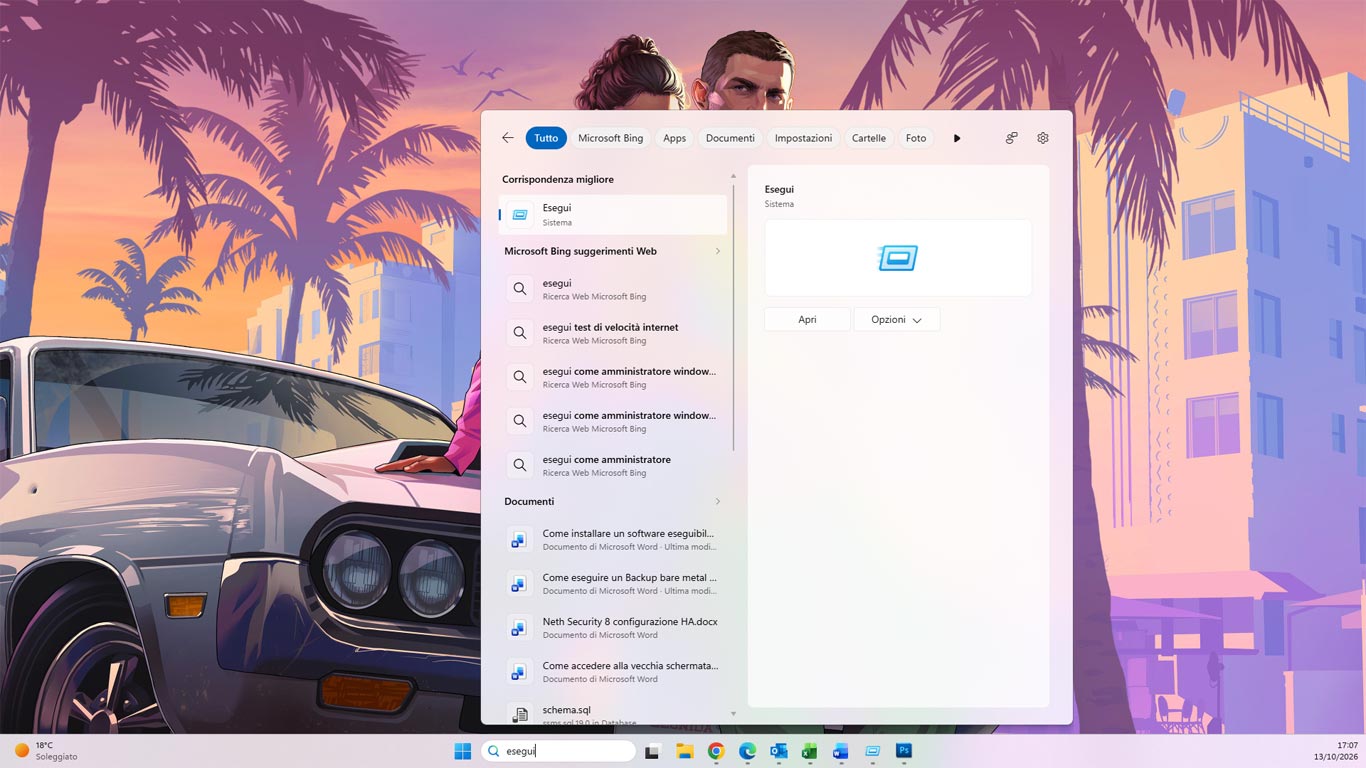This screenshot has height=768, width=1366.
Task: Click the results list scrollbar down arrow
Action: click(x=733, y=714)
